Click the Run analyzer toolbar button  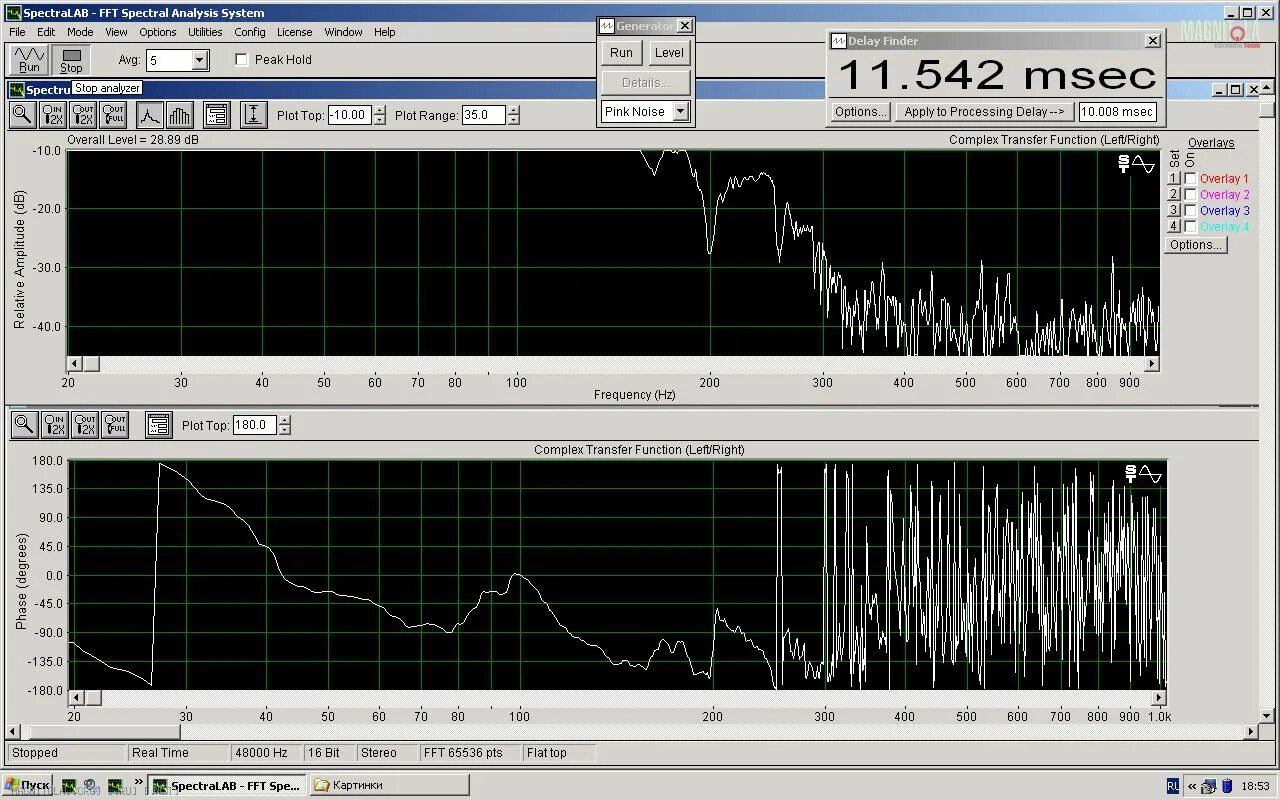click(x=29, y=60)
